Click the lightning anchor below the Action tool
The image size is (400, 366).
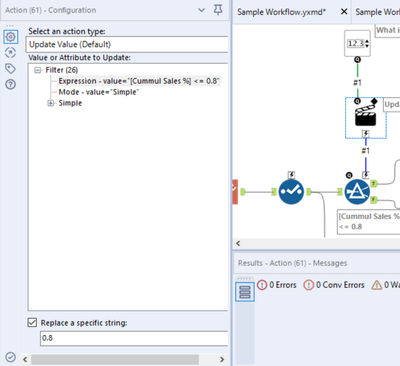coord(366,134)
